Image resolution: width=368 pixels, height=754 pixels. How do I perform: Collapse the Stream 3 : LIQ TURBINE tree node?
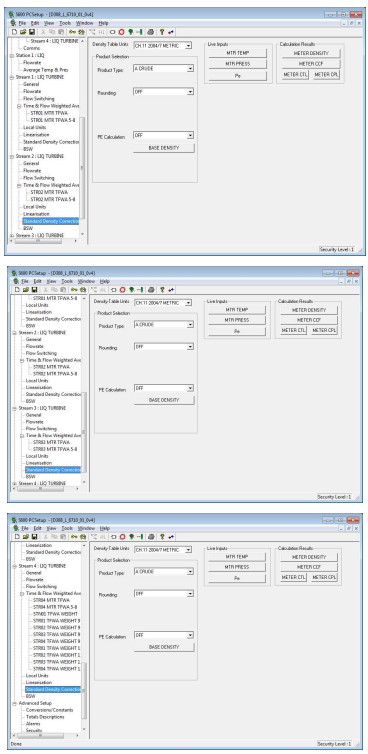14,408
